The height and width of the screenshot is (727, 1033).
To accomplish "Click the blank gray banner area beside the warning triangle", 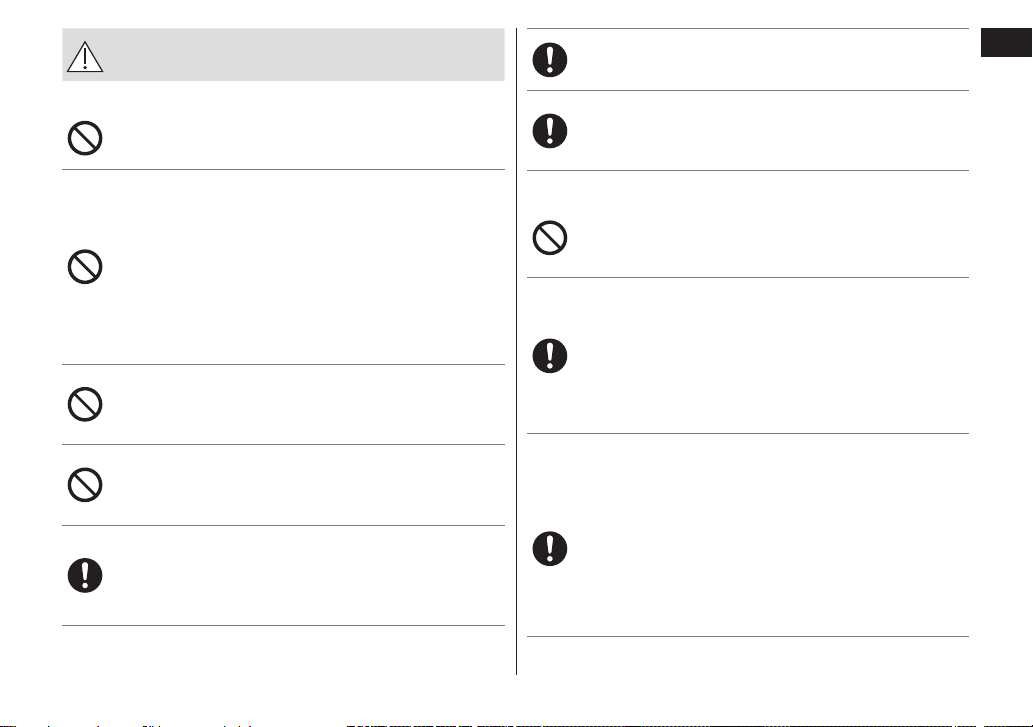I will [x=304, y=55].
